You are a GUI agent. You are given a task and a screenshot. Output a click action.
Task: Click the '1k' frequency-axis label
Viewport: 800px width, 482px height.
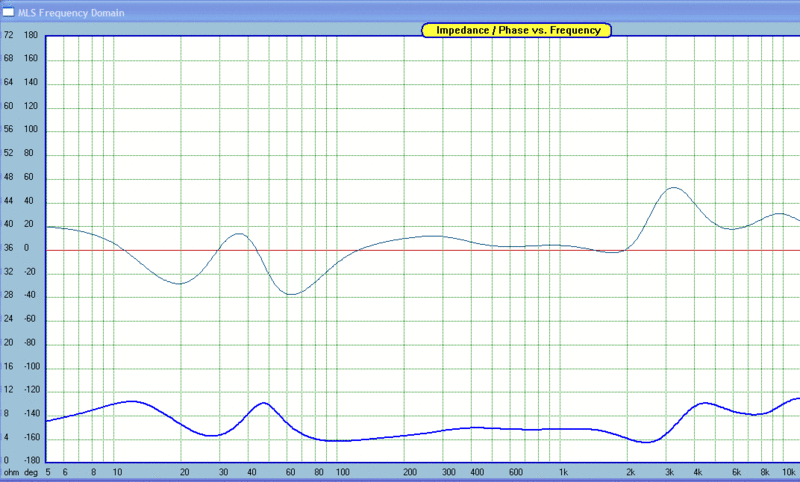[x=563, y=472]
